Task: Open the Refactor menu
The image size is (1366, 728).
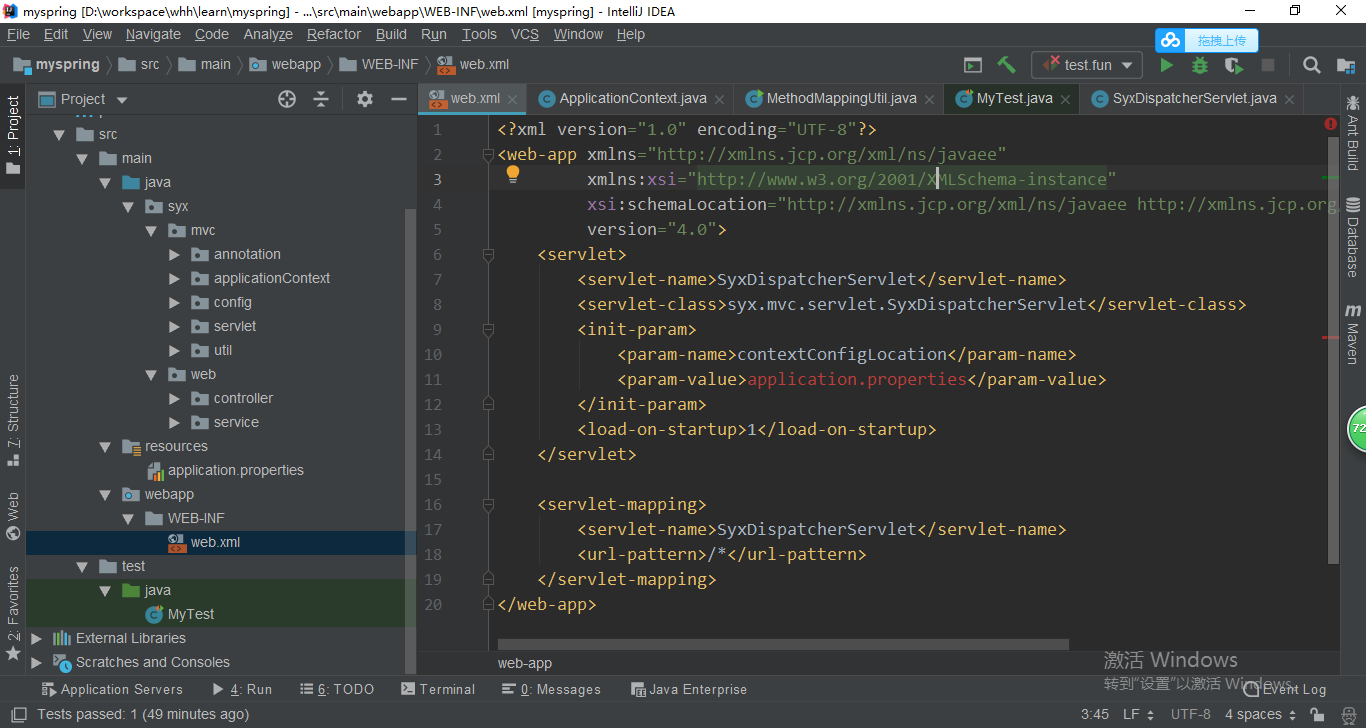Action: point(334,34)
